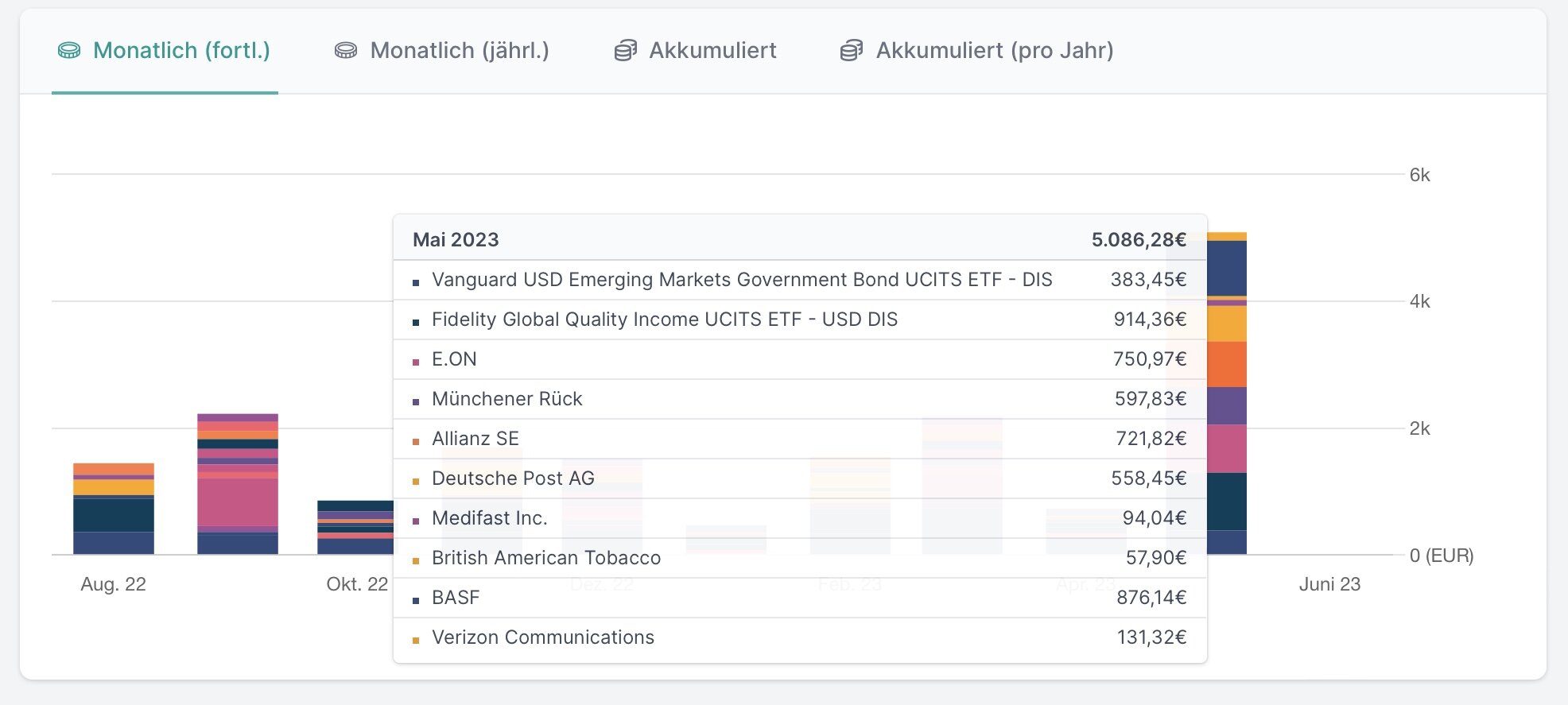Click the Aug. 22 dividend bar

[x=114, y=509]
